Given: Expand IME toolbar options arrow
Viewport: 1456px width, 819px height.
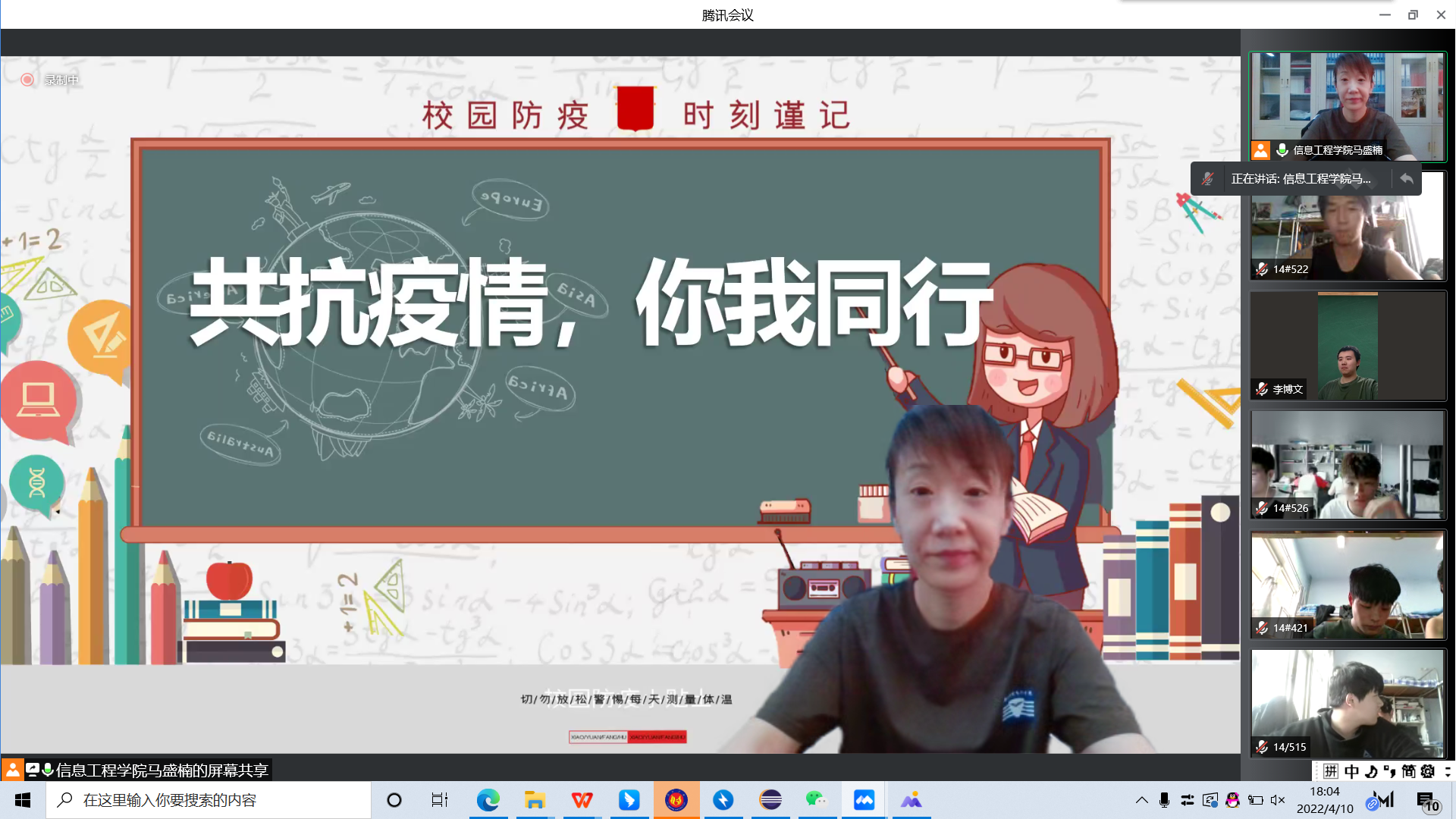Looking at the screenshot, I should pos(1447,771).
